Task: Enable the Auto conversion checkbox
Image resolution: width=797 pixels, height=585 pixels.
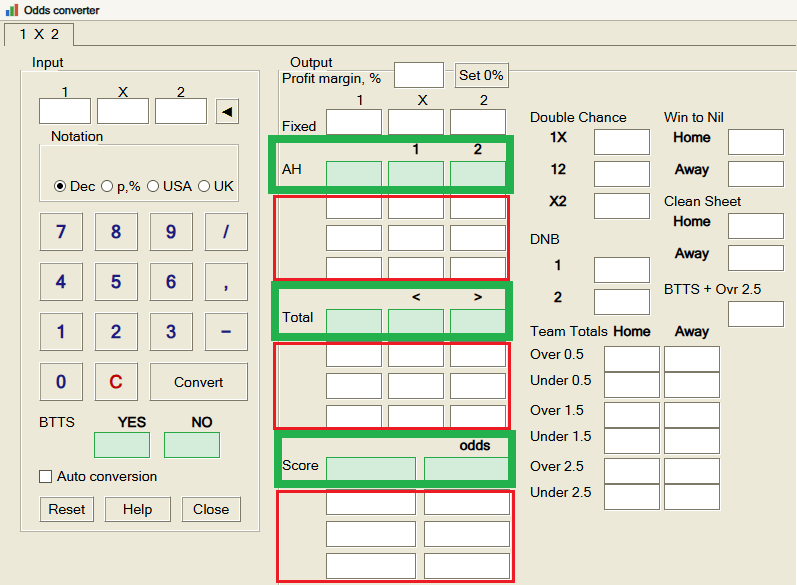Action: (46, 477)
